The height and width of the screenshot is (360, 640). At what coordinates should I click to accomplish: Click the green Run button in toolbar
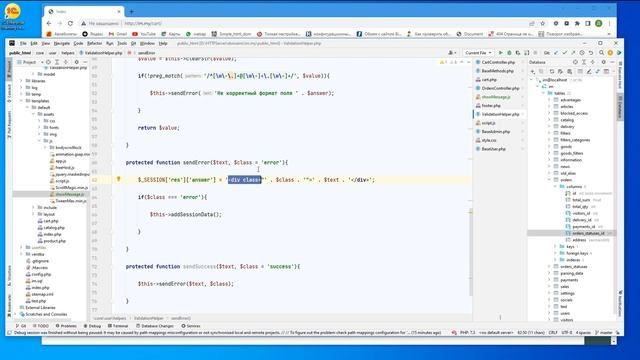(x=501, y=53)
